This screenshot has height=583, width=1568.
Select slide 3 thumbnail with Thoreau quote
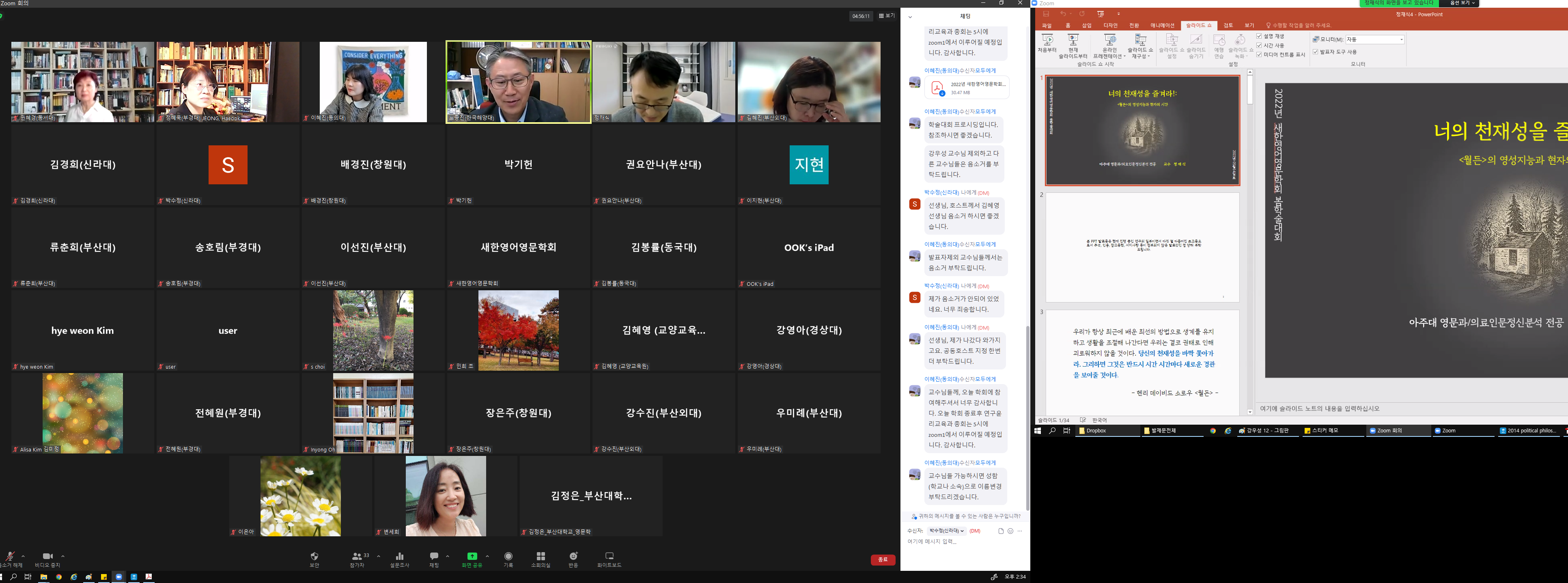[x=1143, y=362]
